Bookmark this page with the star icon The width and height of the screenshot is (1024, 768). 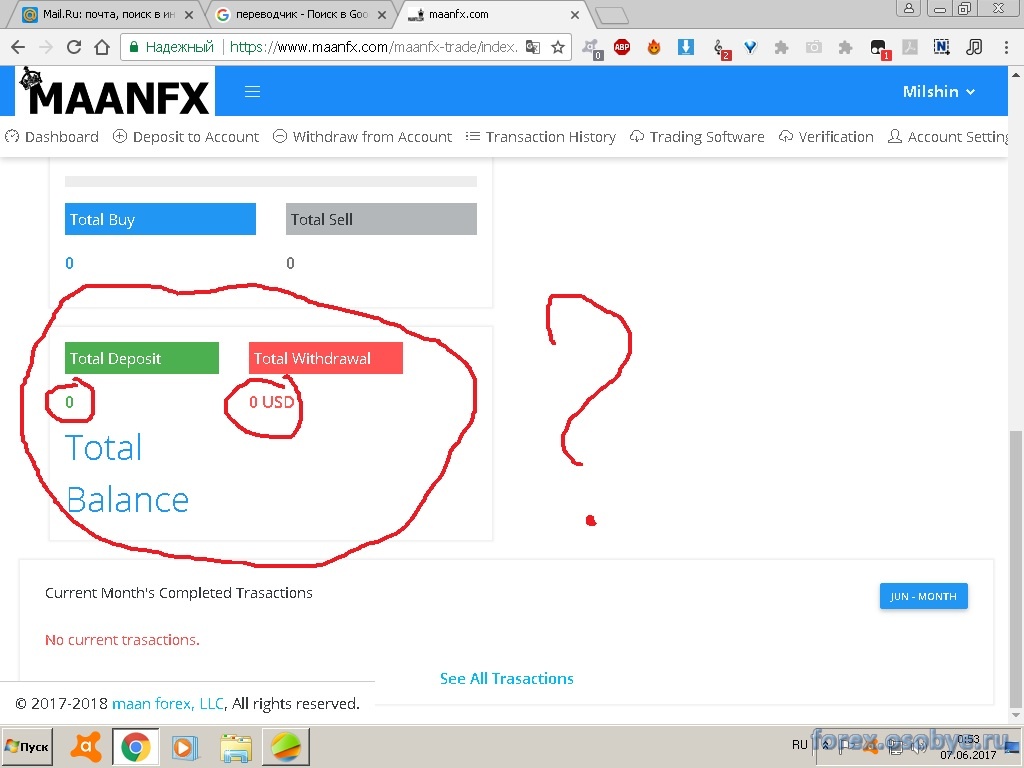pyautogui.click(x=558, y=47)
